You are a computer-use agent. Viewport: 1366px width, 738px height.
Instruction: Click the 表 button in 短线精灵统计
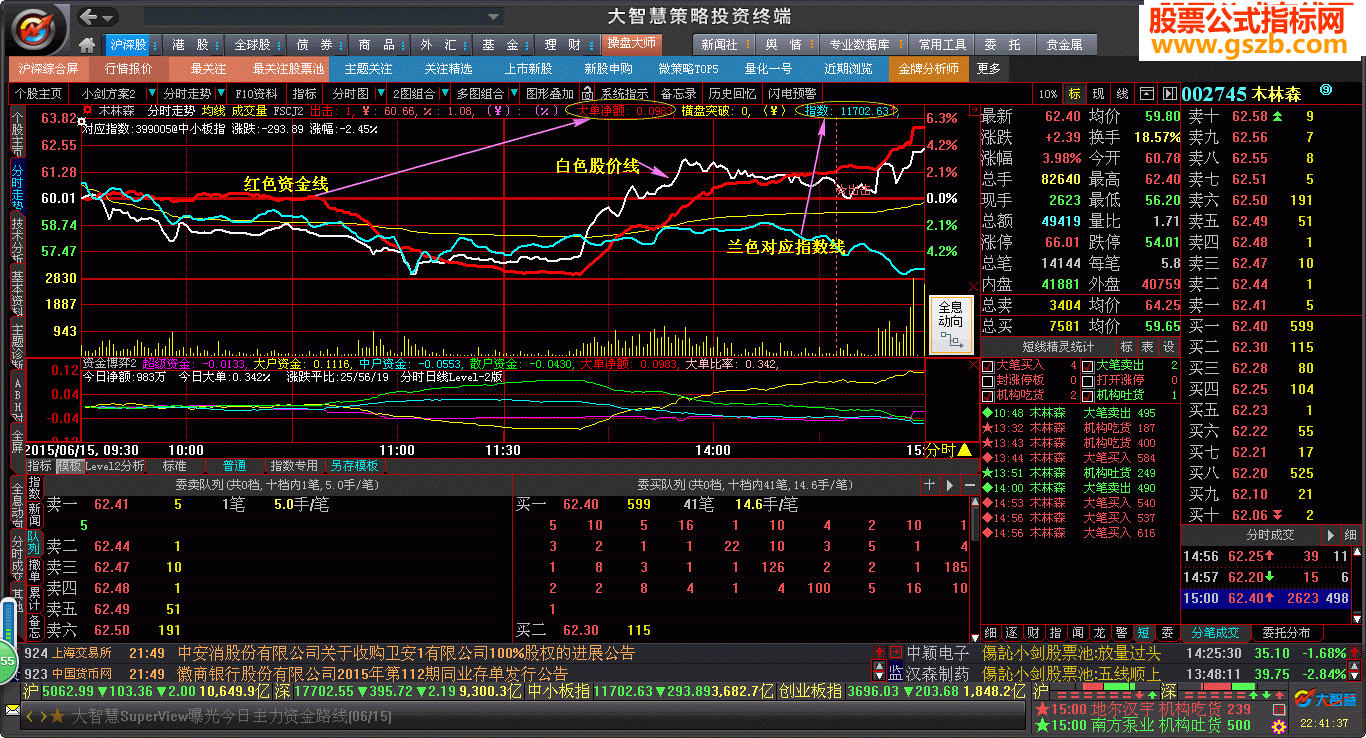pos(1147,347)
